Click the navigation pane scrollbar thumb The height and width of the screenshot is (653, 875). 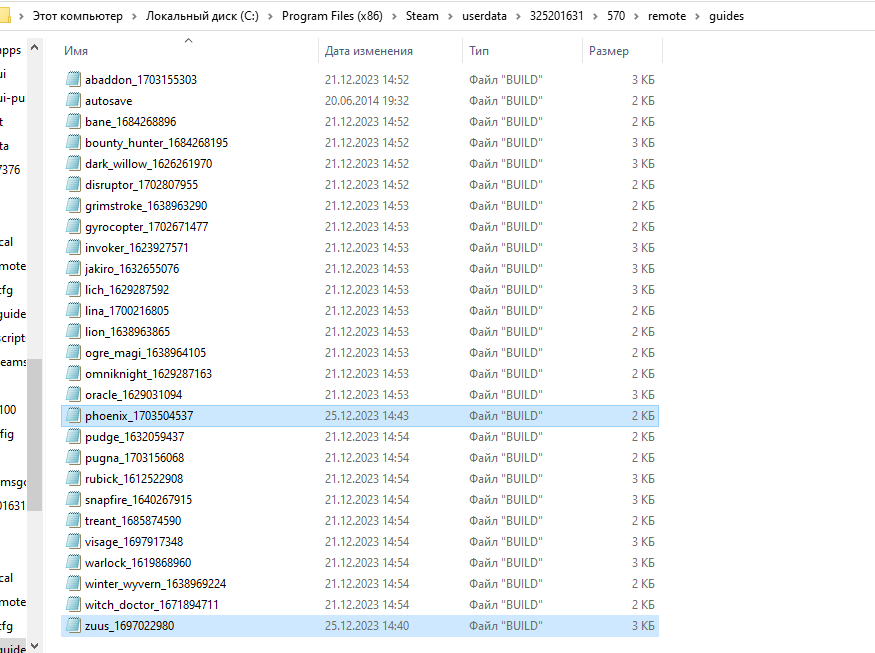tap(35, 435)
